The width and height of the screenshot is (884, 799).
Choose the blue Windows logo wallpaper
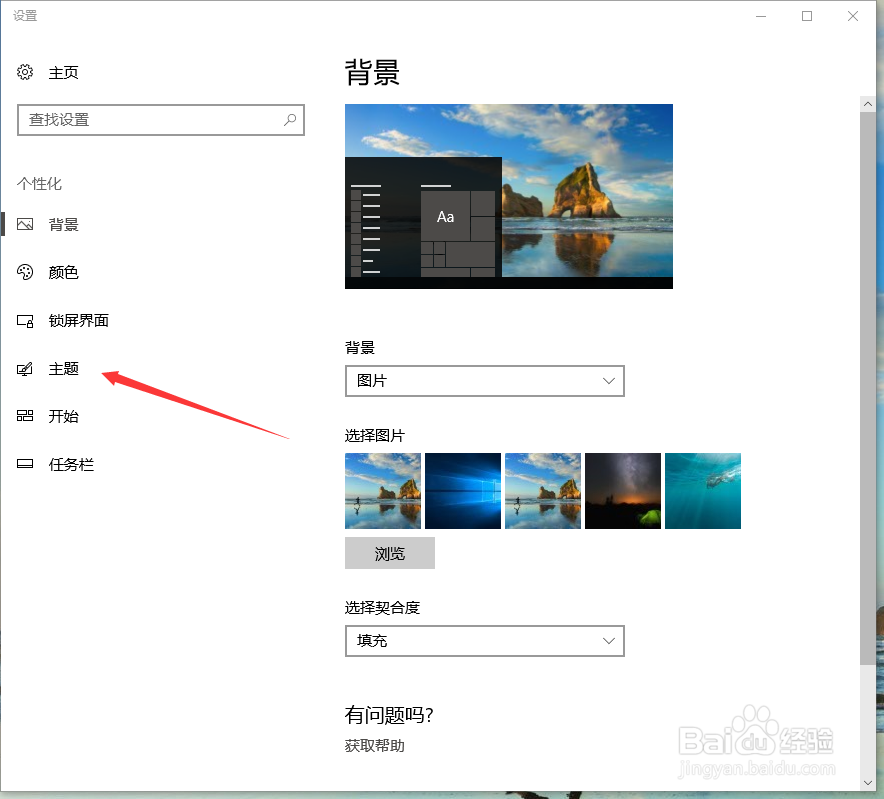coord(463,491)
